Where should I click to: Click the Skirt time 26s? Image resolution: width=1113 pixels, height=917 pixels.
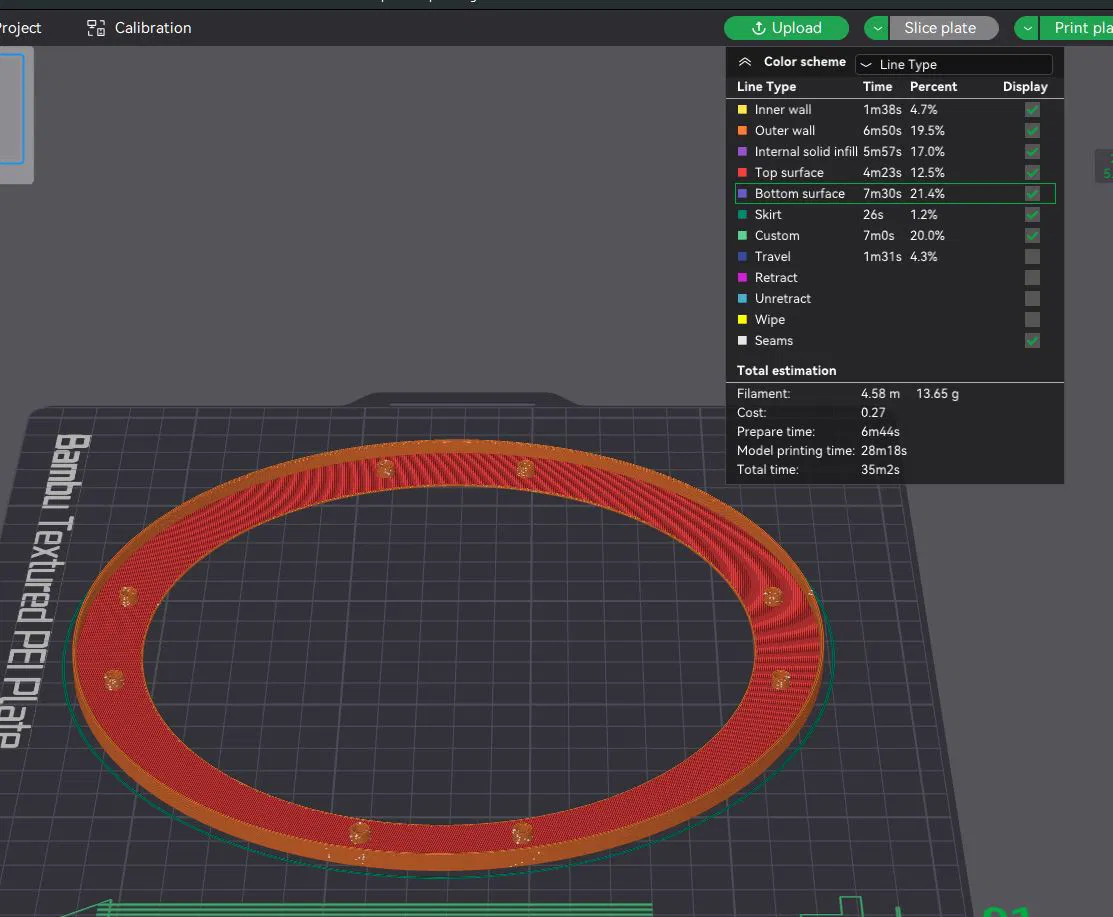(873, 214)
